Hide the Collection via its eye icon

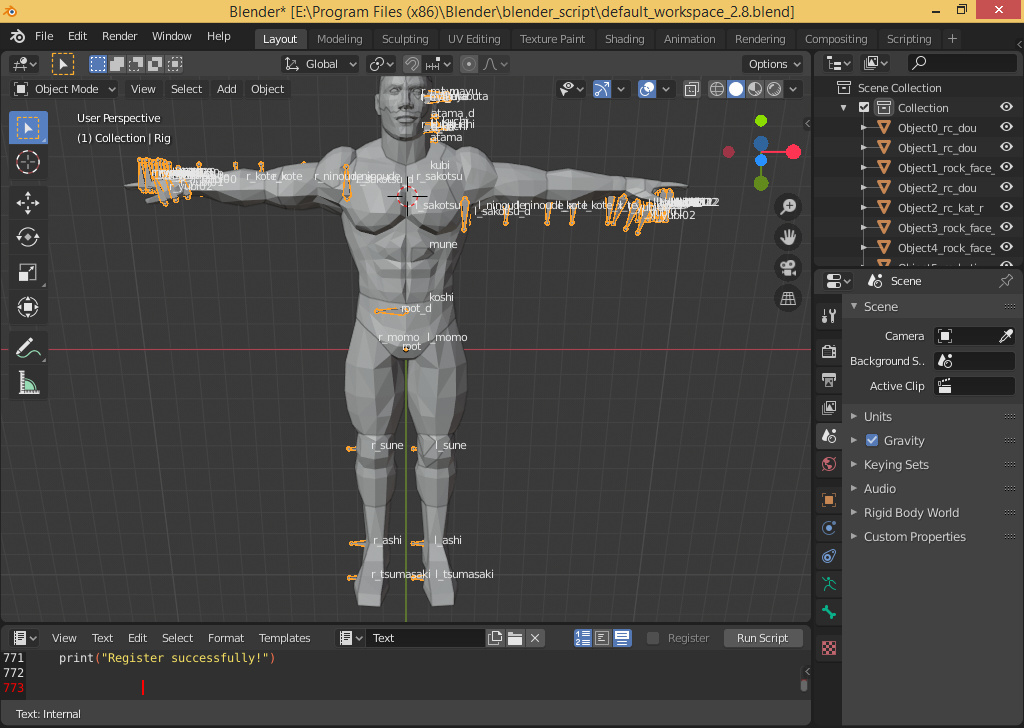coord(1006,106)
